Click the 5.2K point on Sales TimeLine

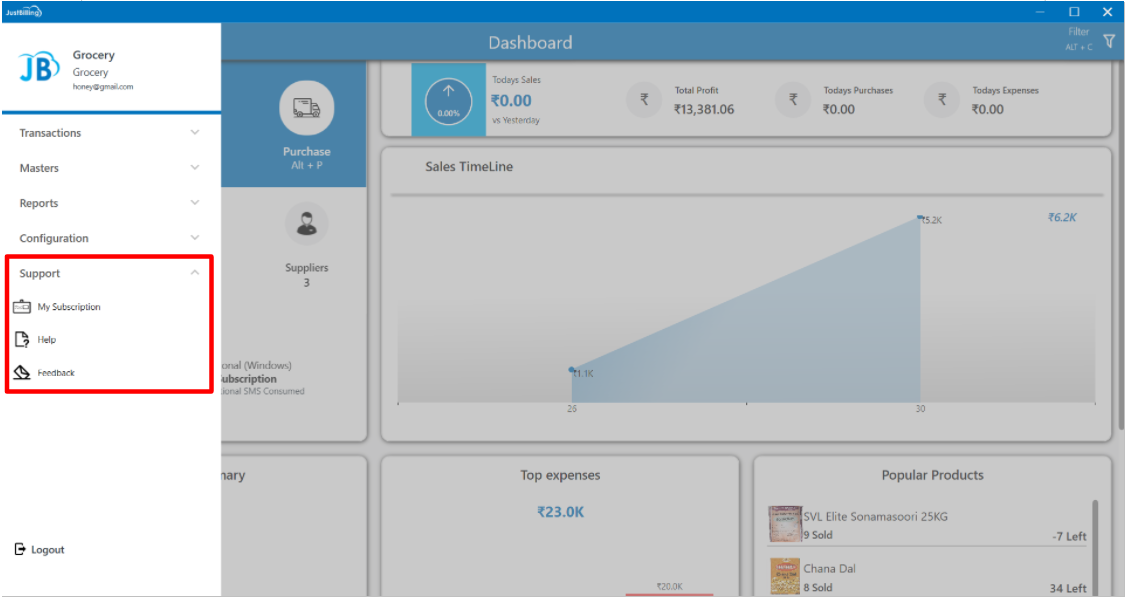coord(920,217)
